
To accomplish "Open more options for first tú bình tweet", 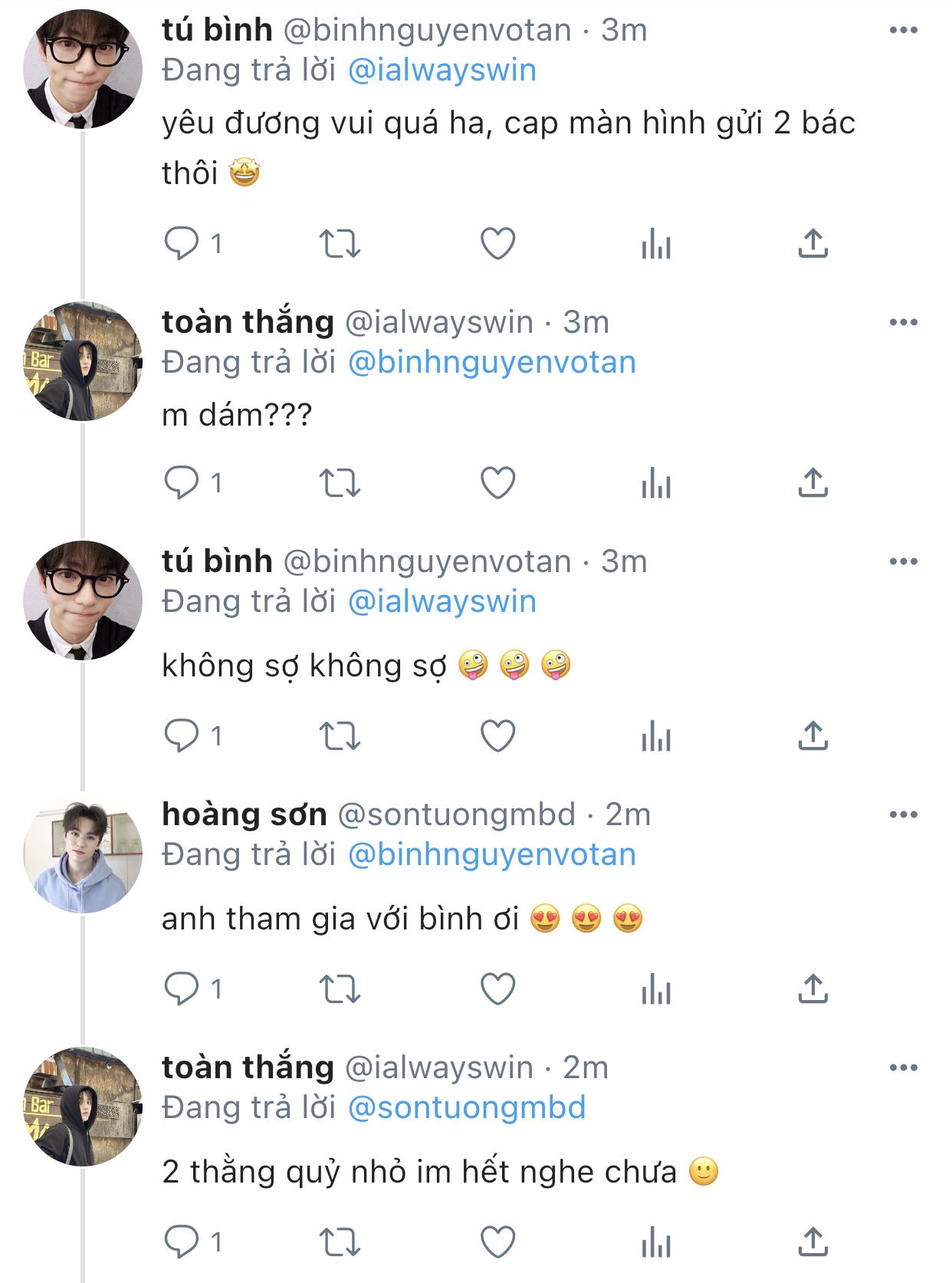I will 903,31.
